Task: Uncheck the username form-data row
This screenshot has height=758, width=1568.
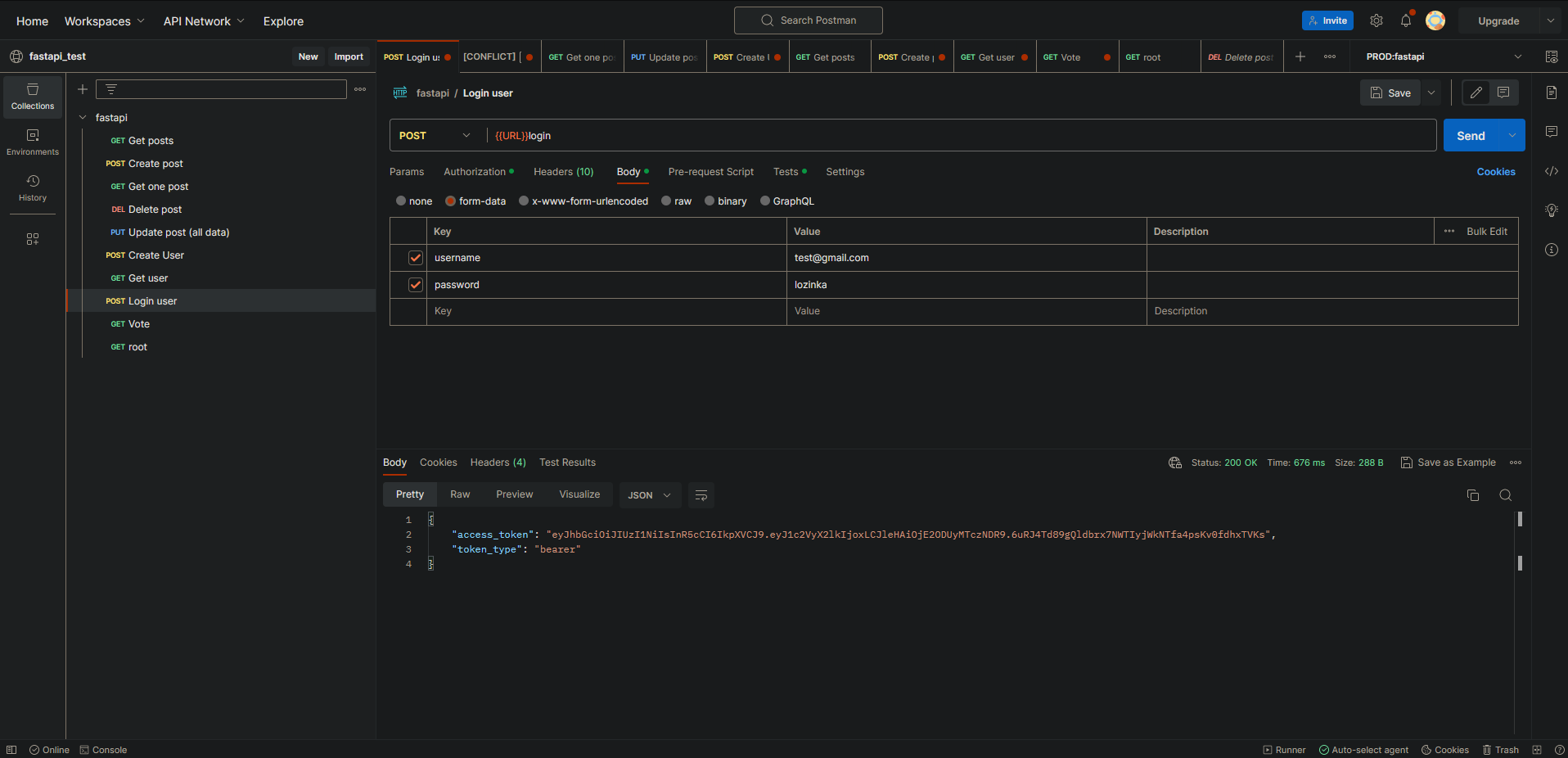Action: [415, 257]
